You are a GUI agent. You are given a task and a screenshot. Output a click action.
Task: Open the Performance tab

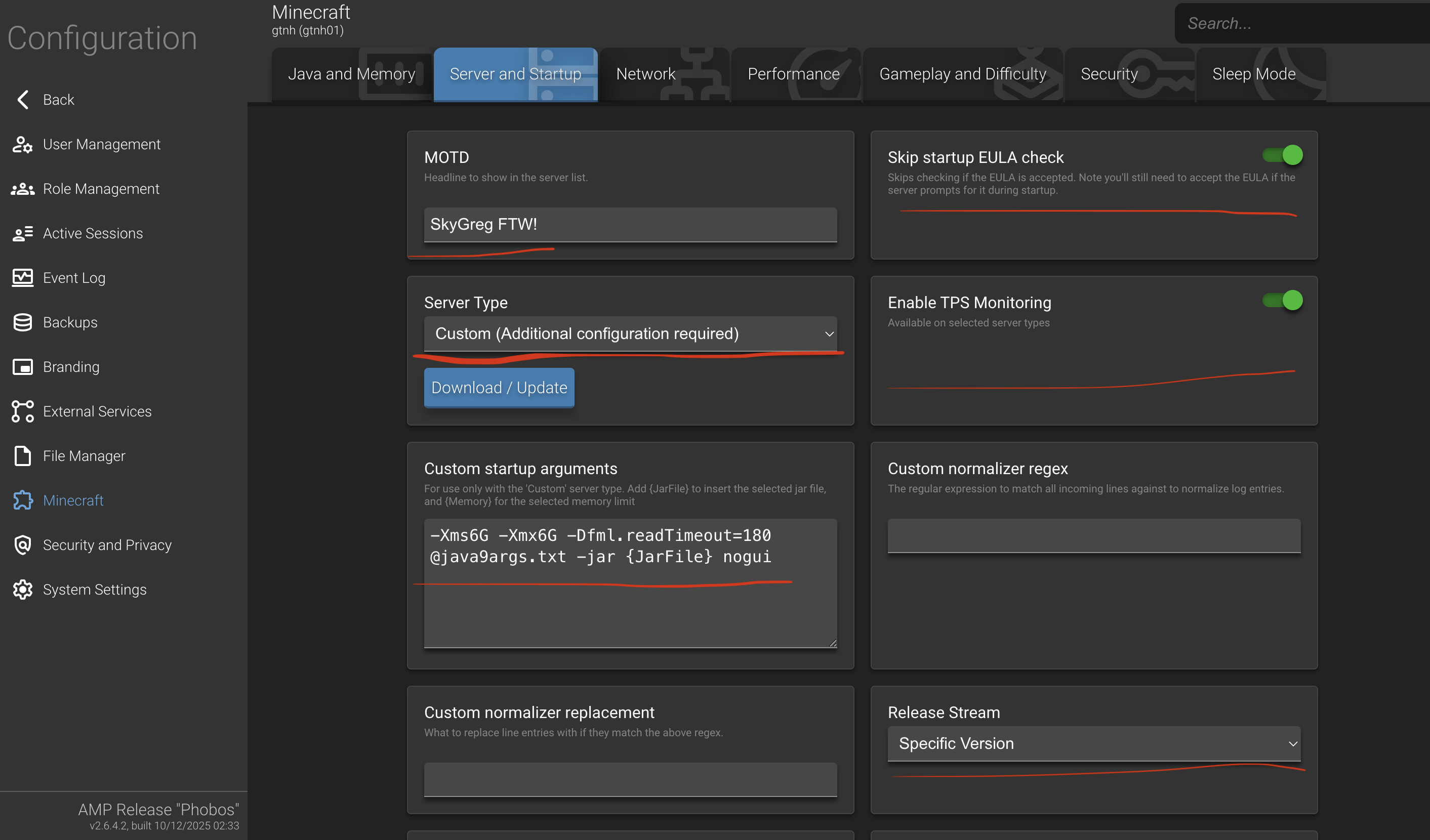(796, 74)
